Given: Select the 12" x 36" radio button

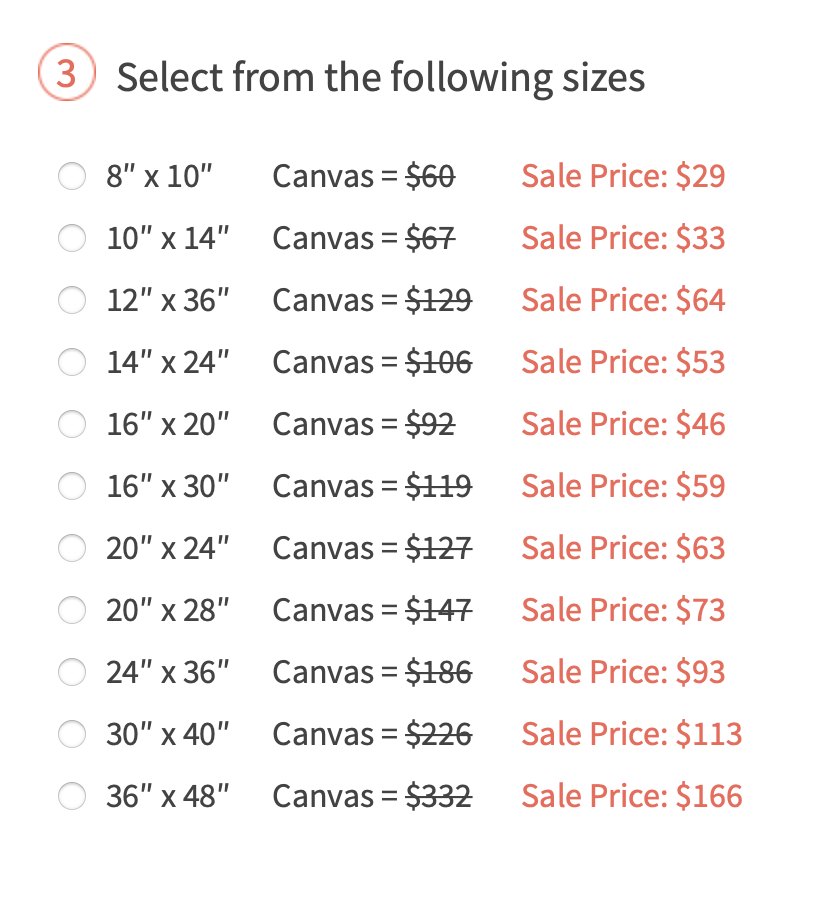Looking at the screenshot, I should (x=72, y=301).
